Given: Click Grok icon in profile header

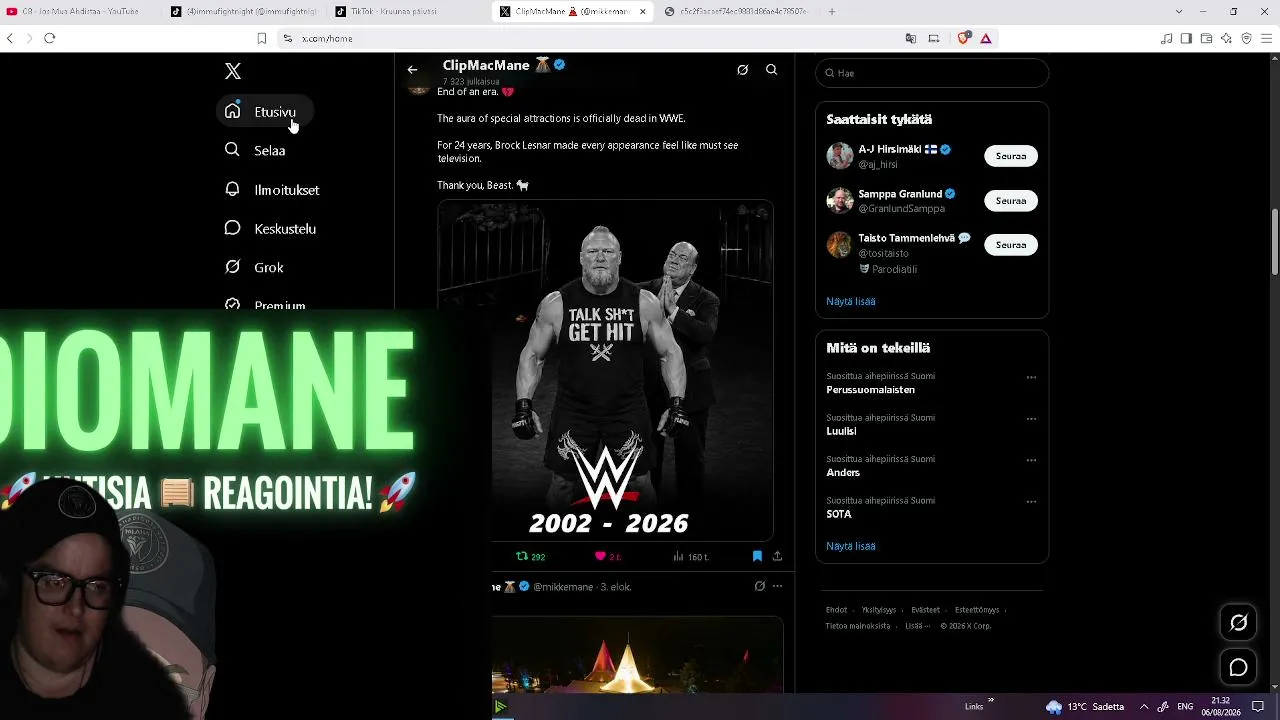Looking at the screenshot, I should [x=742, y=70].
